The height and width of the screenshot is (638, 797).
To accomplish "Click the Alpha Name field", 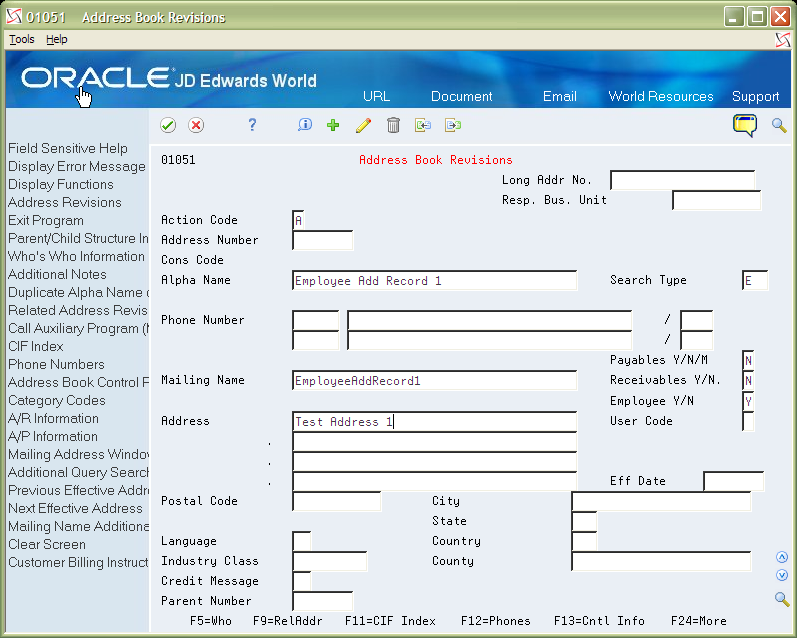I will pyautogui.click(x=434, y=280).
